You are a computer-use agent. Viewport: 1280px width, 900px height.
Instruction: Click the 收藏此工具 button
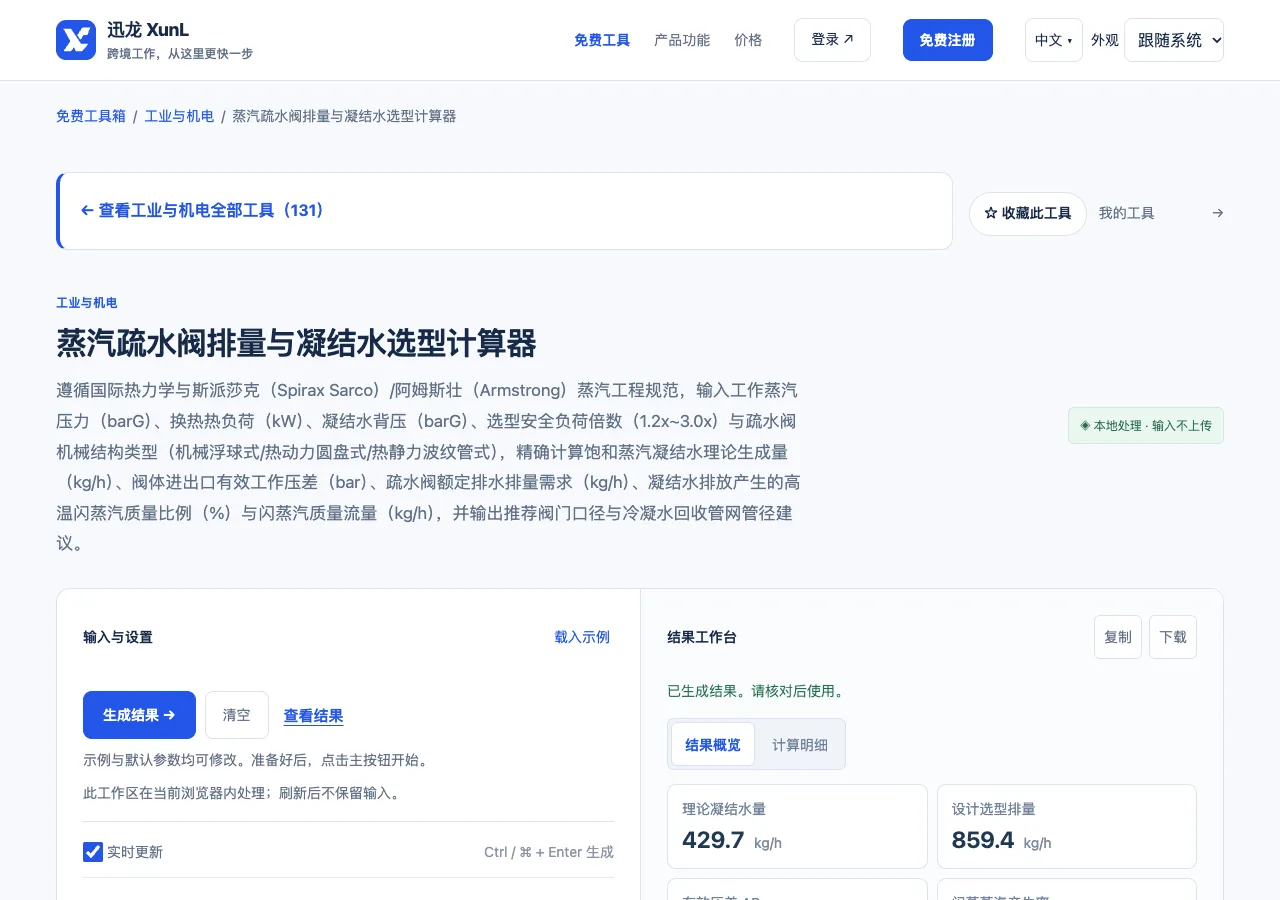[x=1028, y=213]
